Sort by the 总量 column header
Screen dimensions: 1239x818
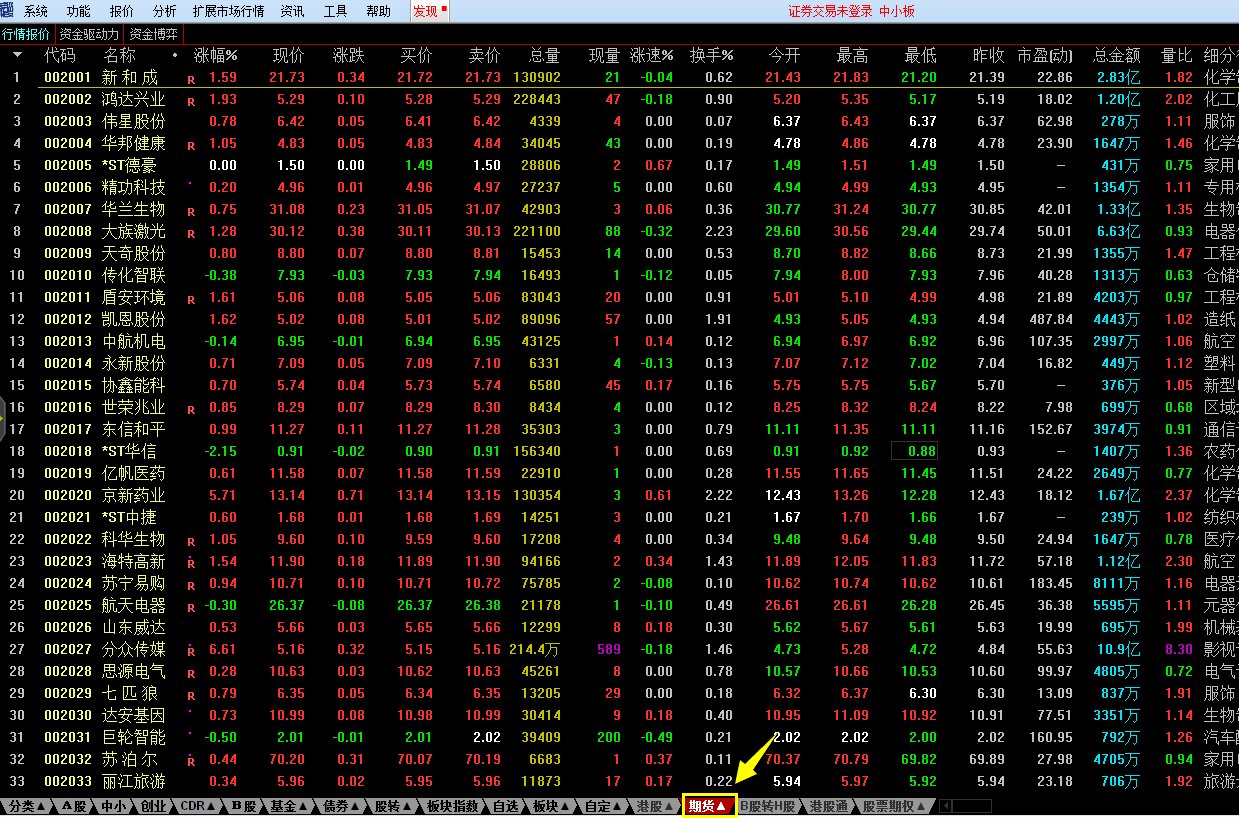point(544,55)
